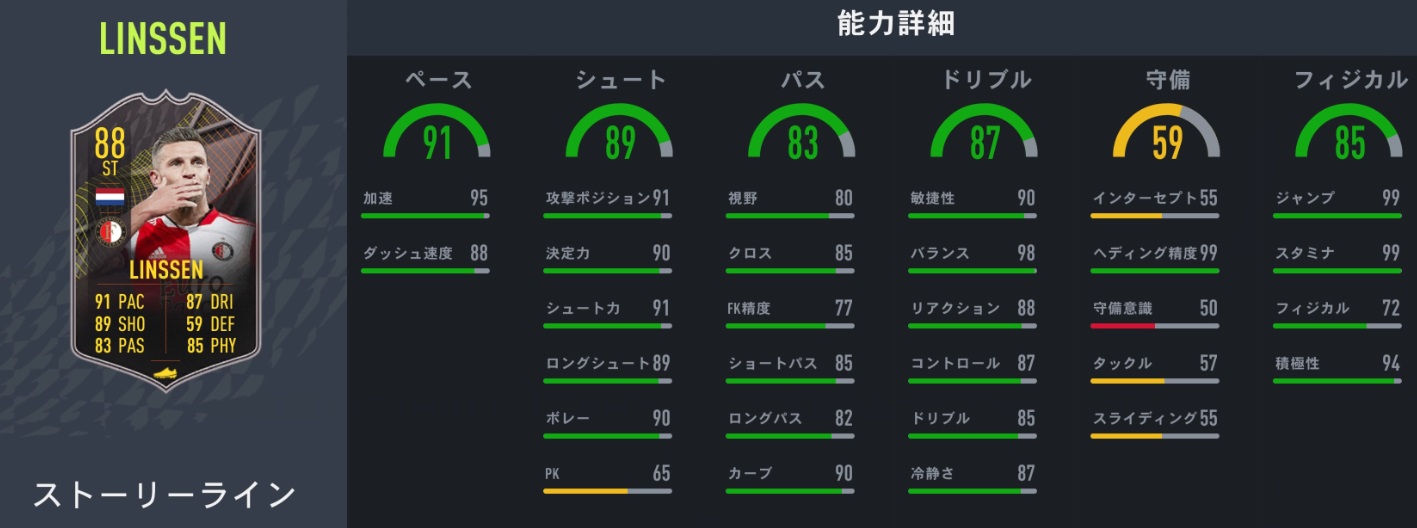Click the 88 ST overall rating on the card
Image resolution: width=1417 pixels, height=528 pixels.
109,155
